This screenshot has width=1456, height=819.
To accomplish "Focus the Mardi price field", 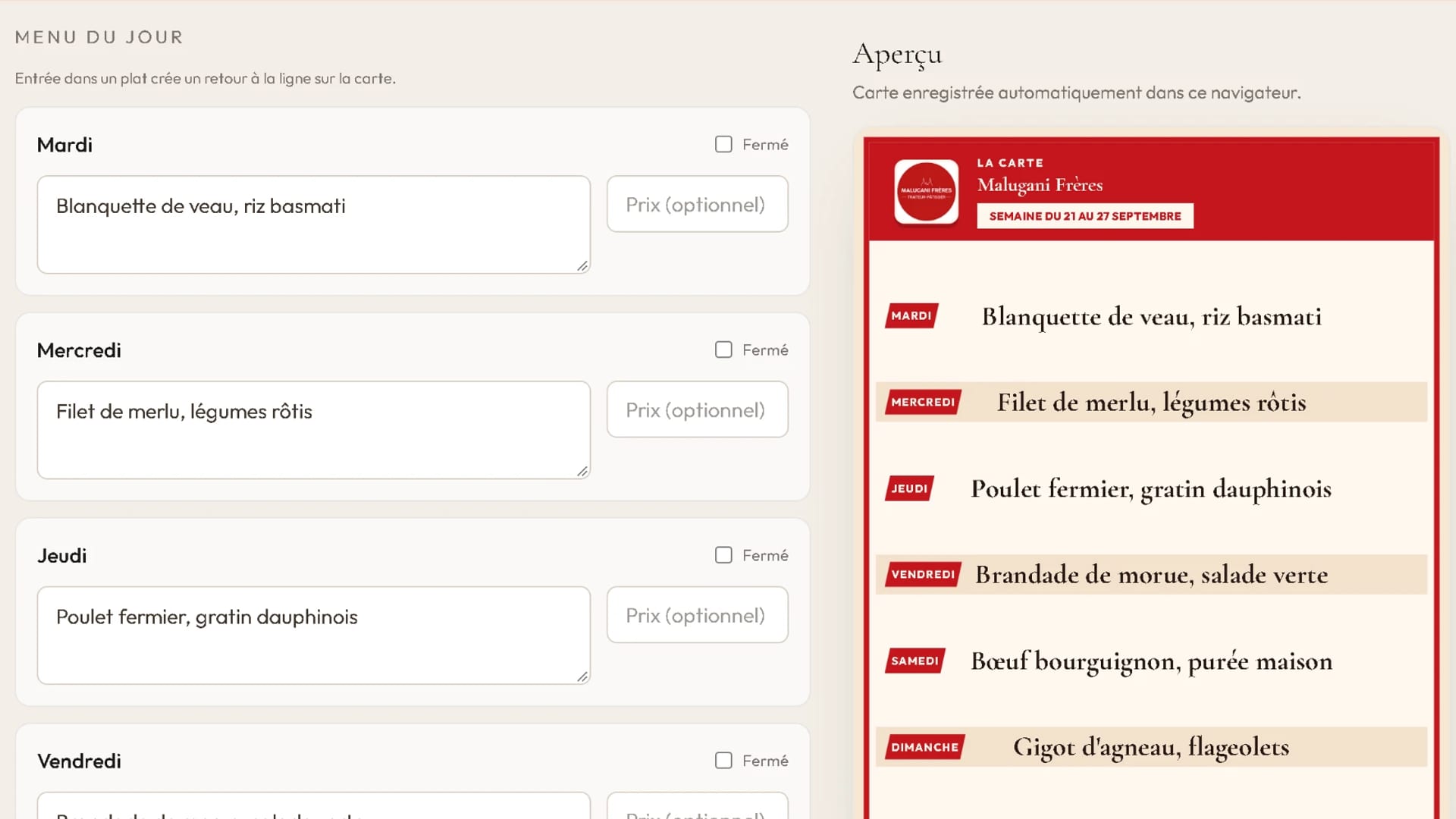I will pyautogui.click(x=697, y=204).
